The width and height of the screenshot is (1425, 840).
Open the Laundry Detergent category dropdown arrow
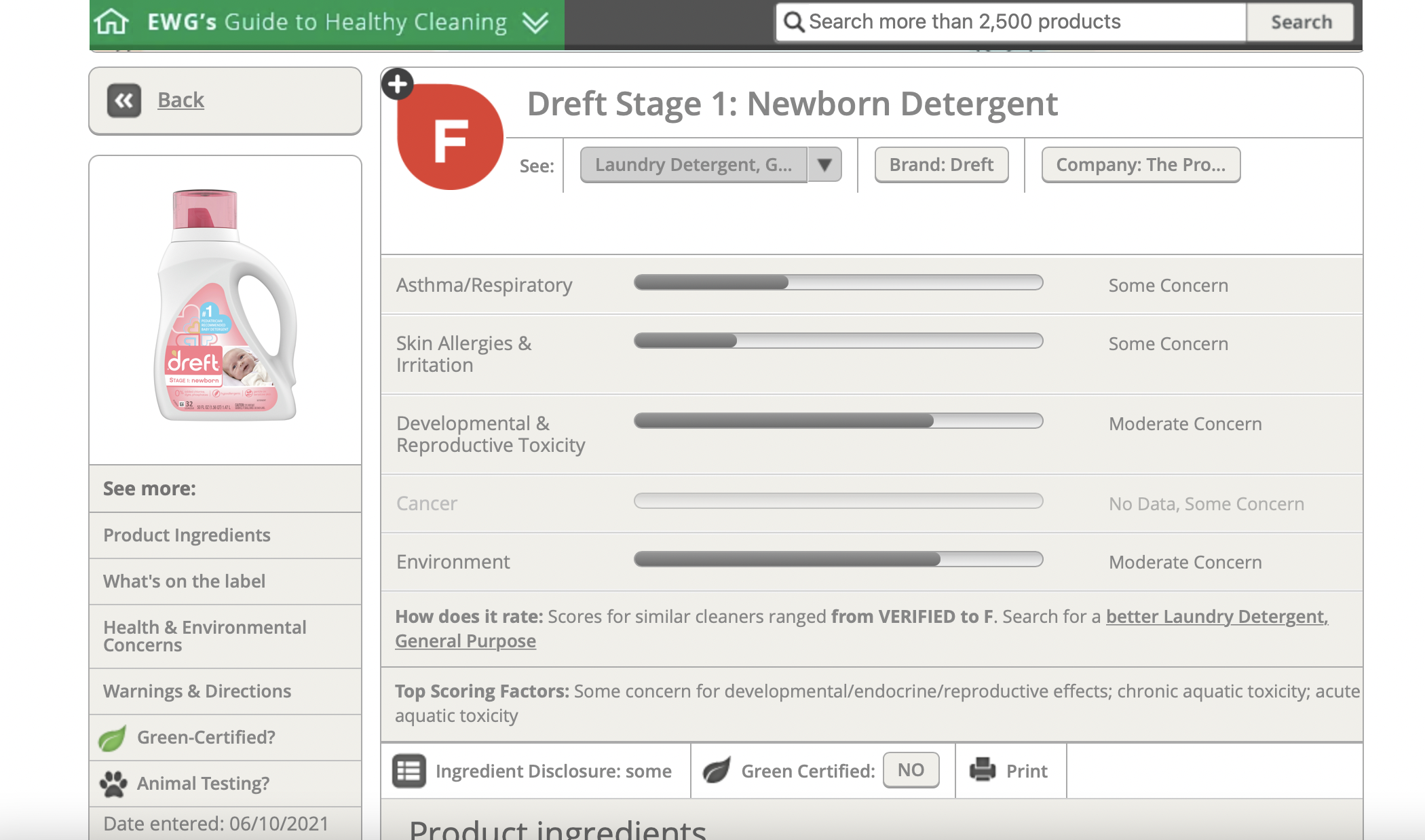(824, 165)
